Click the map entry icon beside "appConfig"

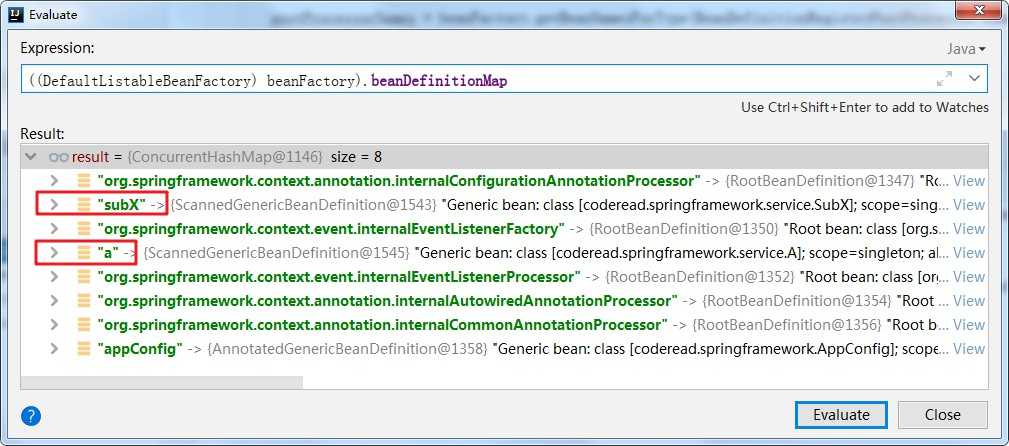click(84, 349)
